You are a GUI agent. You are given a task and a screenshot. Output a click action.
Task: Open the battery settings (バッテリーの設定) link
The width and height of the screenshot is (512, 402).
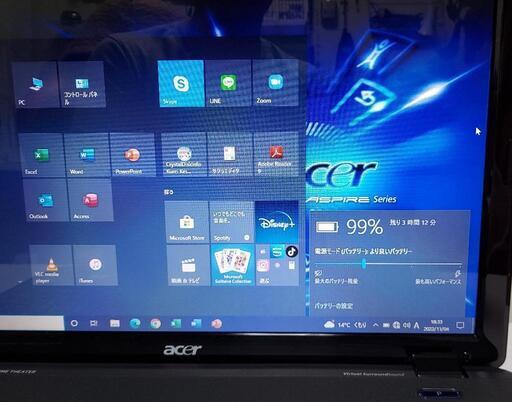333,306
